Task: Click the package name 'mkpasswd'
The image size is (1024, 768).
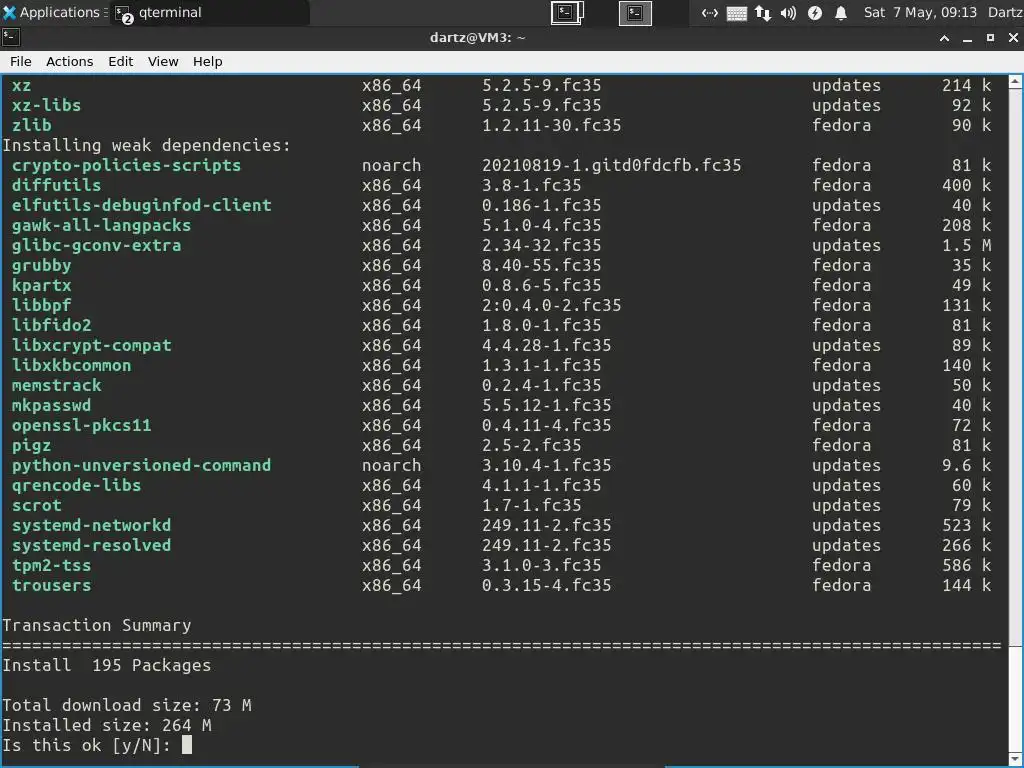Action: tap(51, 405)
